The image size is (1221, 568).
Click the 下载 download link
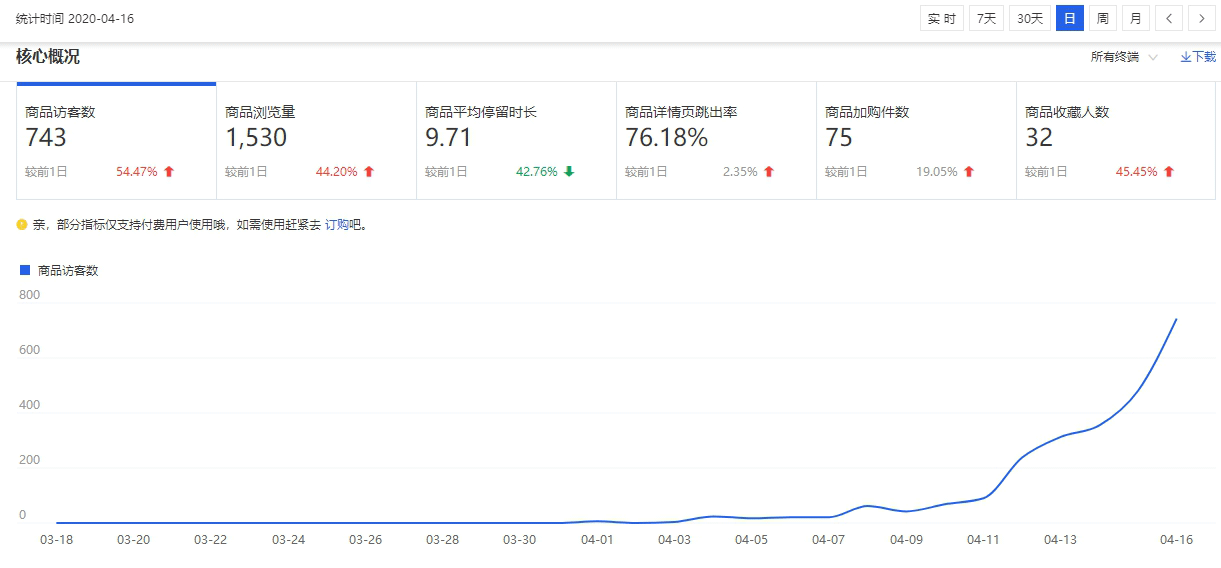coord(1198,57)
